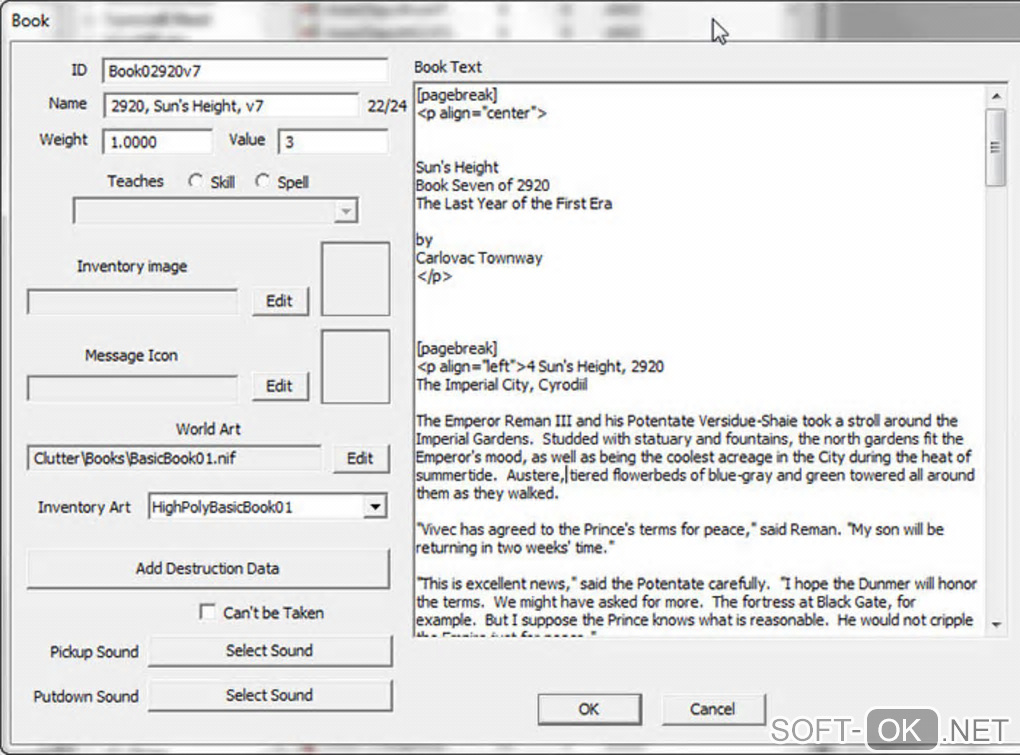Click the Weight field showing 1.0000
The image size is (1020, 755).
[x=157, y=142]
